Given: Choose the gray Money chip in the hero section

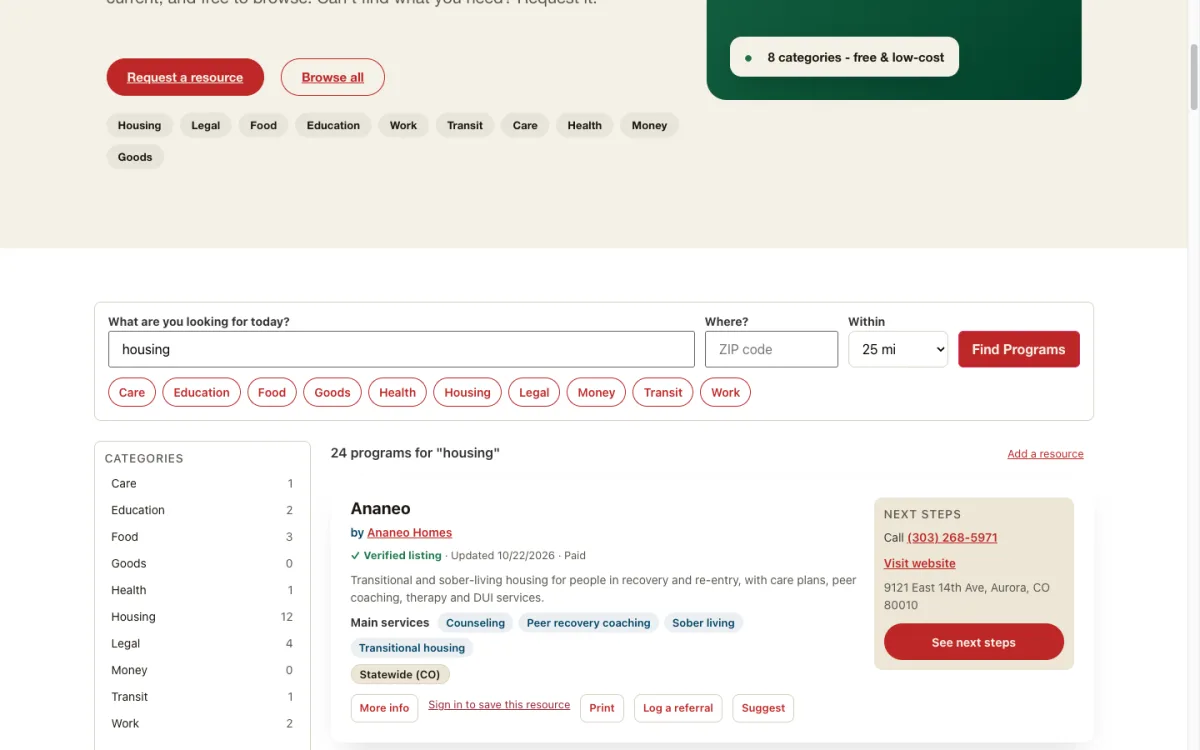Looking at the screenshot, I should pos(649,125).
